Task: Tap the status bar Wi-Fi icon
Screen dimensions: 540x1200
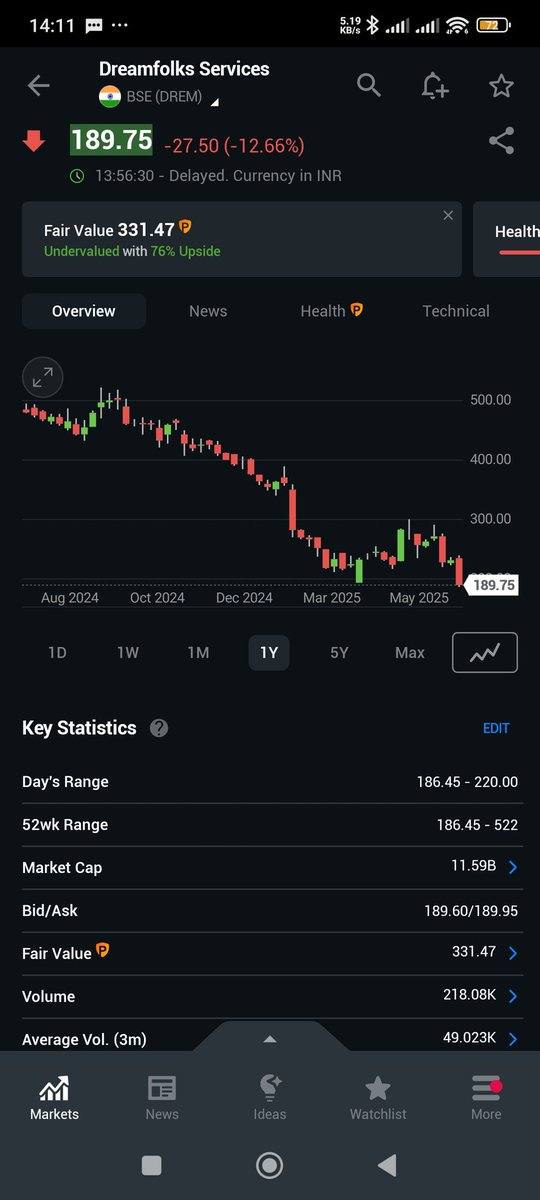Action: 458,25
